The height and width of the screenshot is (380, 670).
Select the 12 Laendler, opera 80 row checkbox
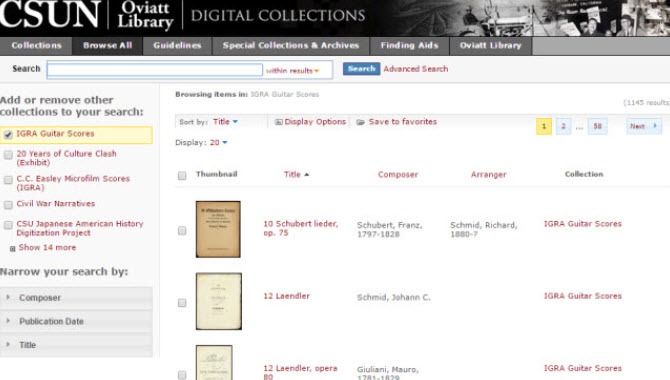(182, 375)
